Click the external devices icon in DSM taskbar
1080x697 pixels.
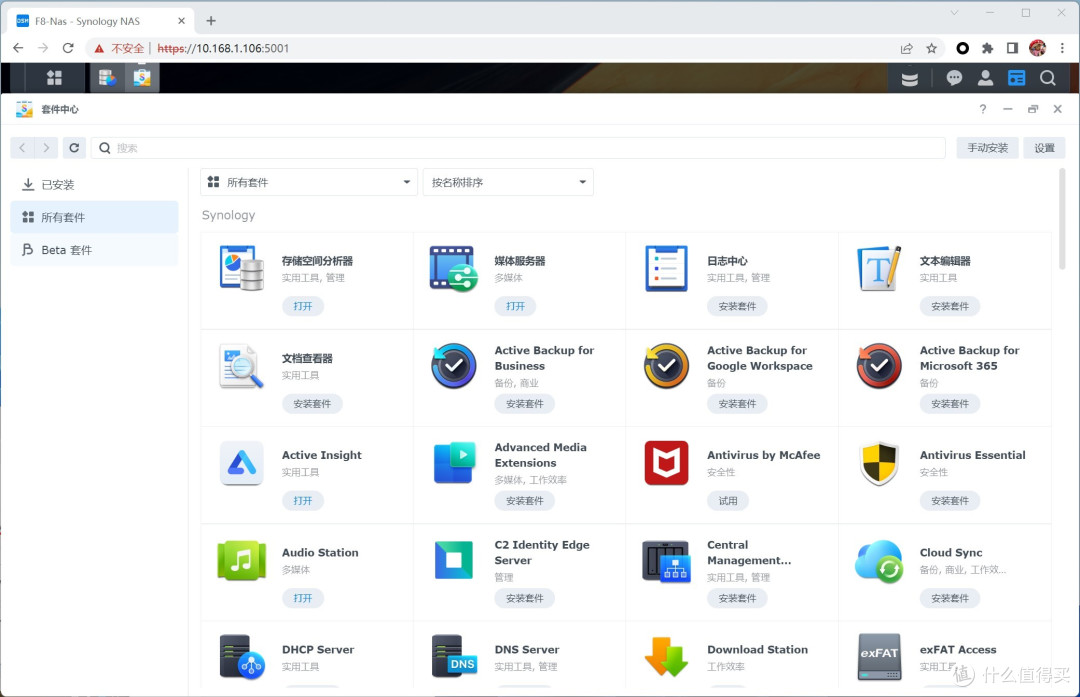910,79
